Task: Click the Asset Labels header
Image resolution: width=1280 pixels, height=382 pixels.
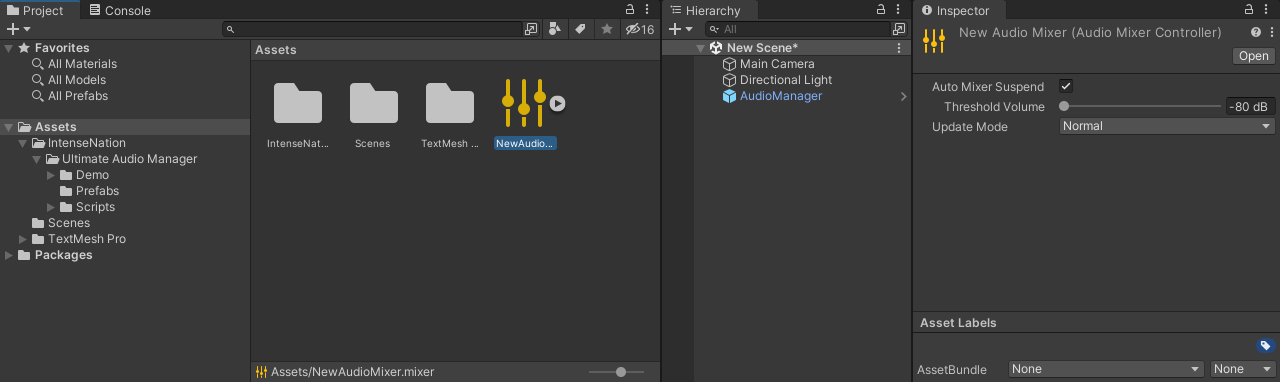Action: (x=958, y=323)
